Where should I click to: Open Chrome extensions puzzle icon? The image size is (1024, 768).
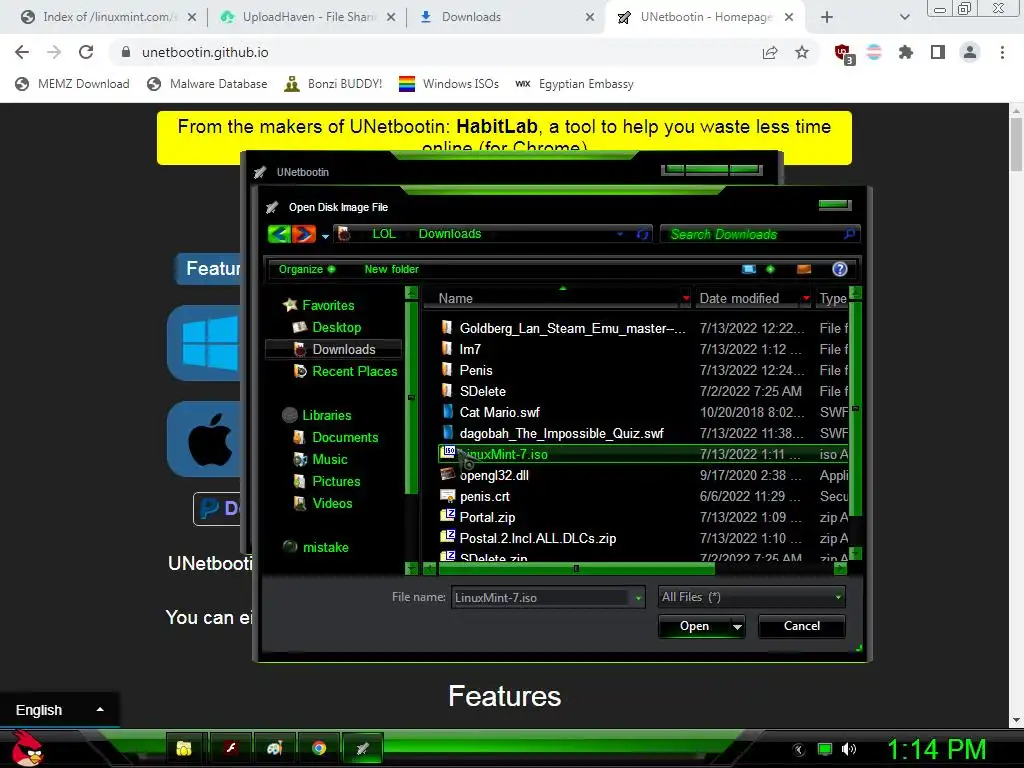(x=905, y=52)
